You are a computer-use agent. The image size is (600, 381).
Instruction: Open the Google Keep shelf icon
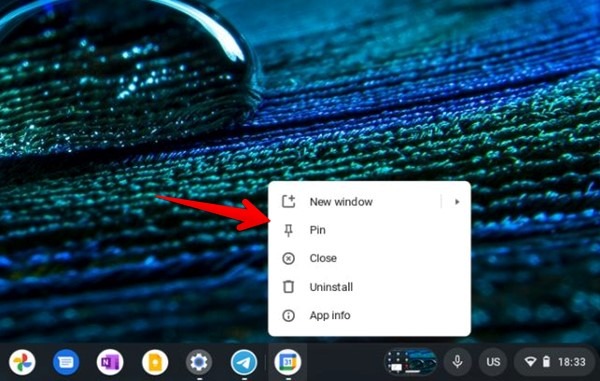click(155, 362)
